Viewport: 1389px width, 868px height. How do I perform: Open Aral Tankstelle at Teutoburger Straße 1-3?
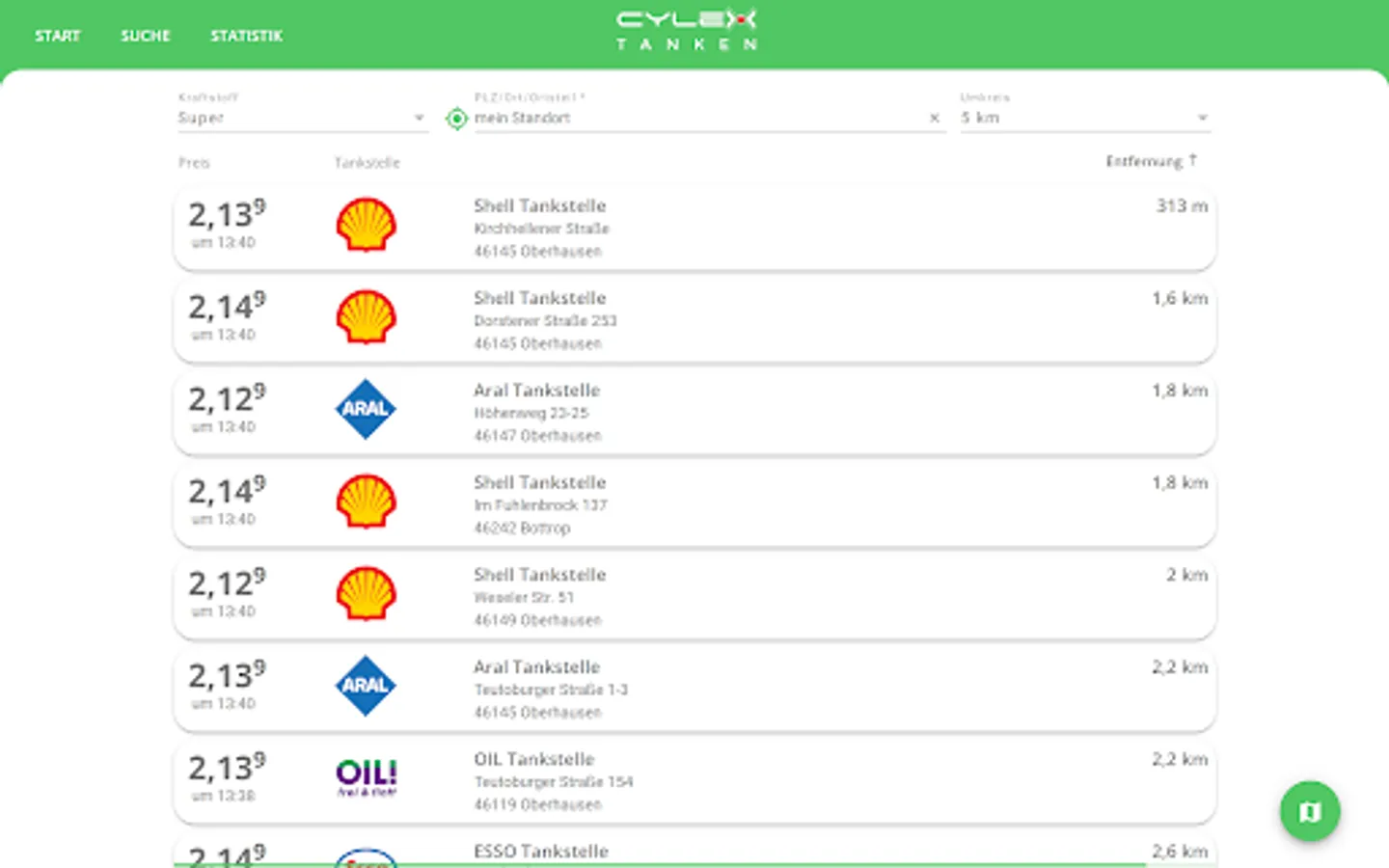click(537, 667)
